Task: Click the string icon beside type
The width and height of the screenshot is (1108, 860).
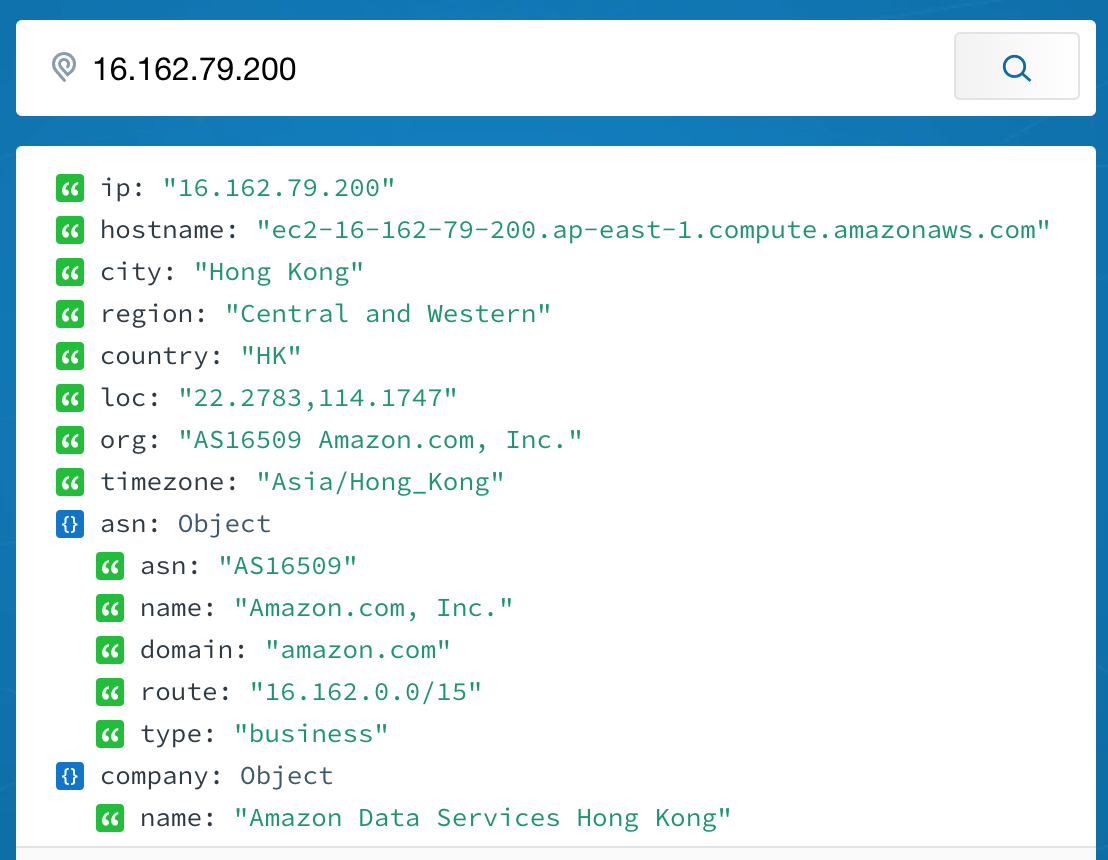Action: click(x=110, y=735)
